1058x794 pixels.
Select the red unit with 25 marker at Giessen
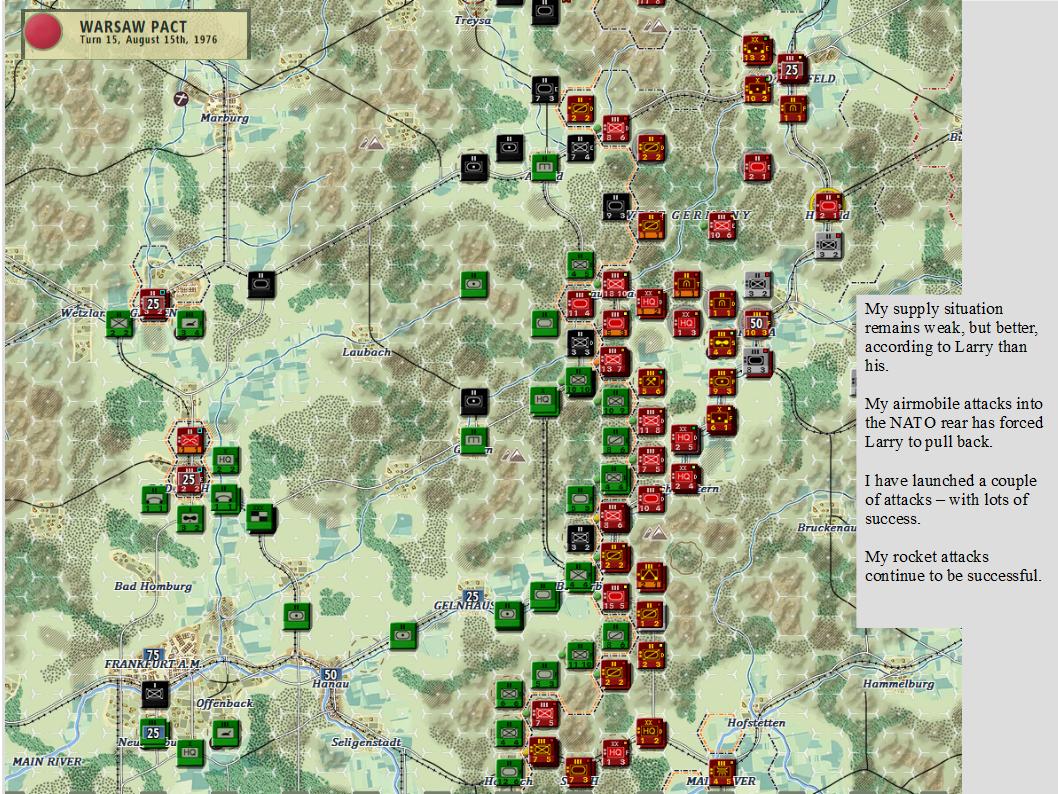click(x=155, y=304)
